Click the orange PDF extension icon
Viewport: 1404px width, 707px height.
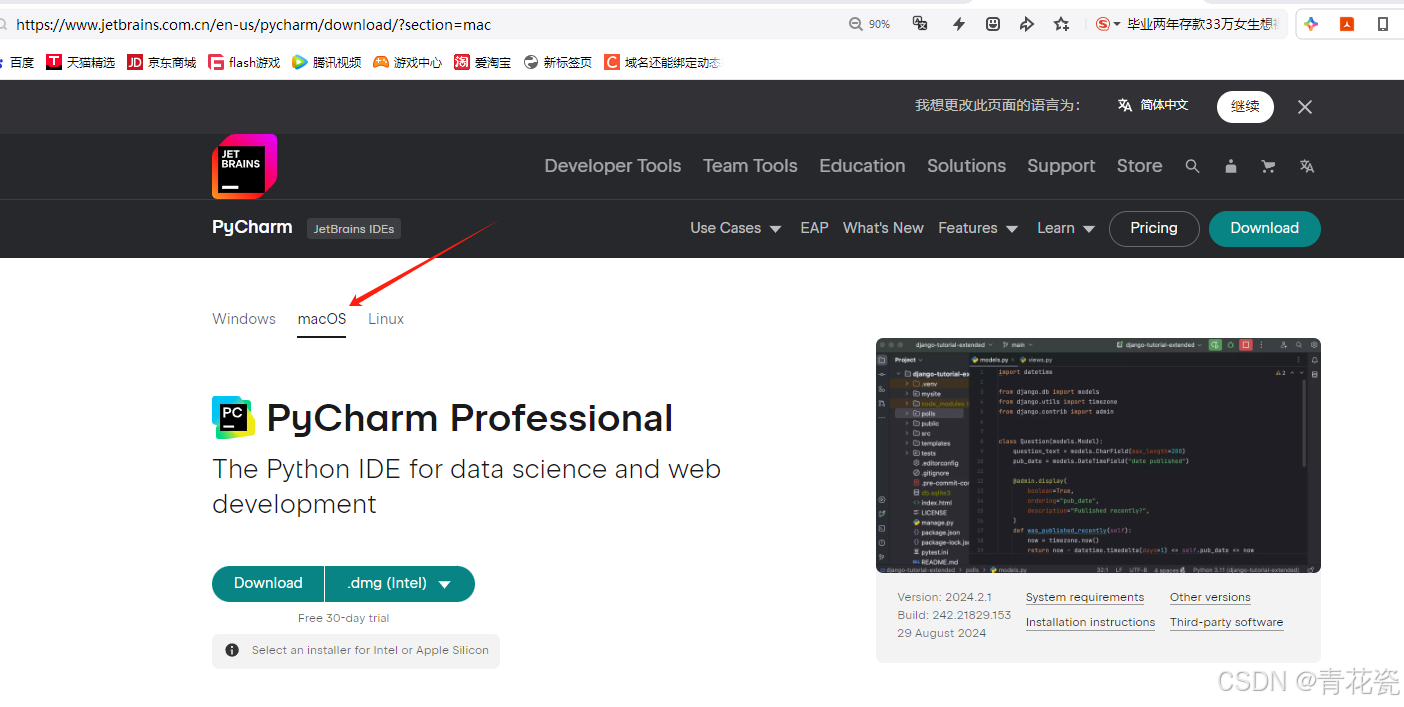click(1347, 24)
